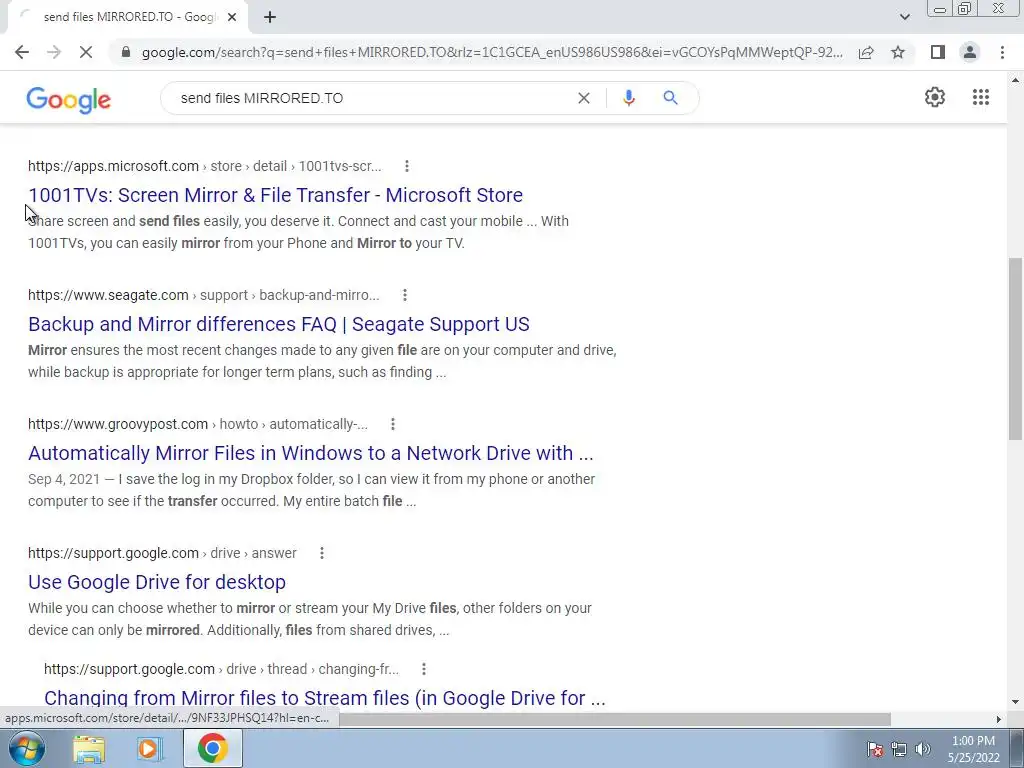1024x768 pixels.
Task: Open the taskbar clock showing 1:00 PM
Action: [x=973, y=749]
